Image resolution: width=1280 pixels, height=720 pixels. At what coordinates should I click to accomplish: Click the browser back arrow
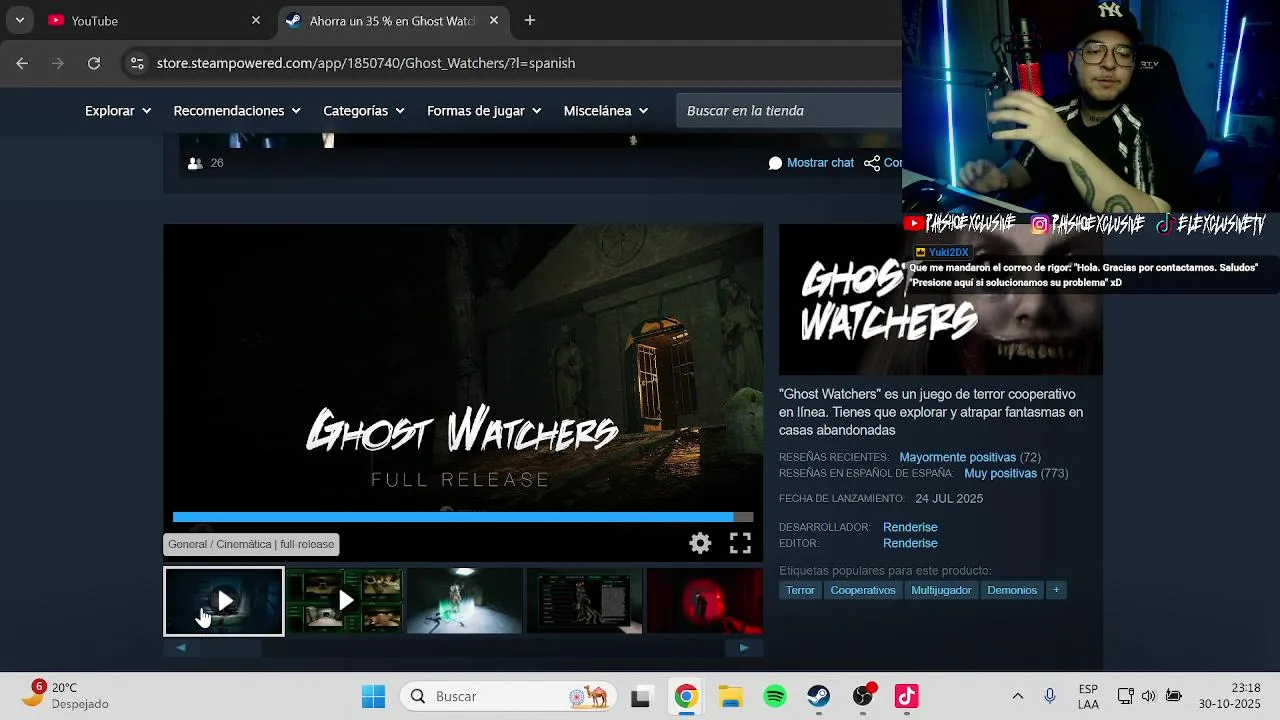click(22, 63)
